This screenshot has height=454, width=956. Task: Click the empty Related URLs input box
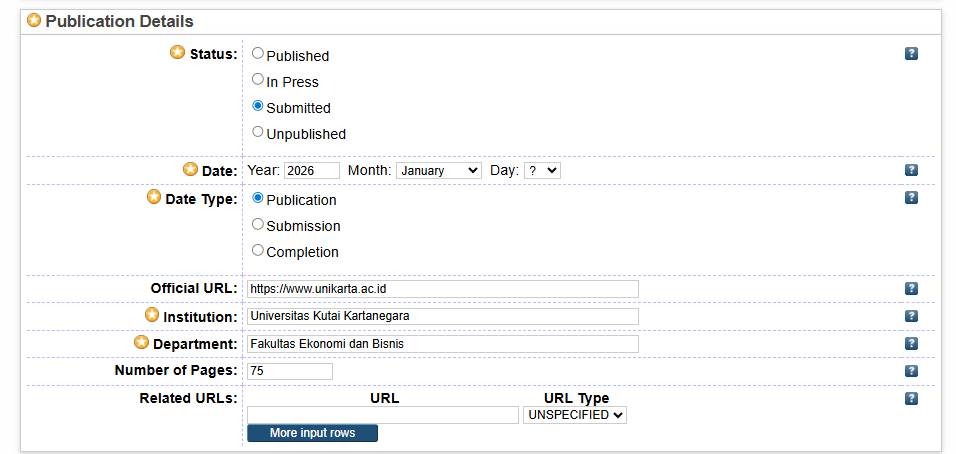pyautogui.click(x=382, y=415)
